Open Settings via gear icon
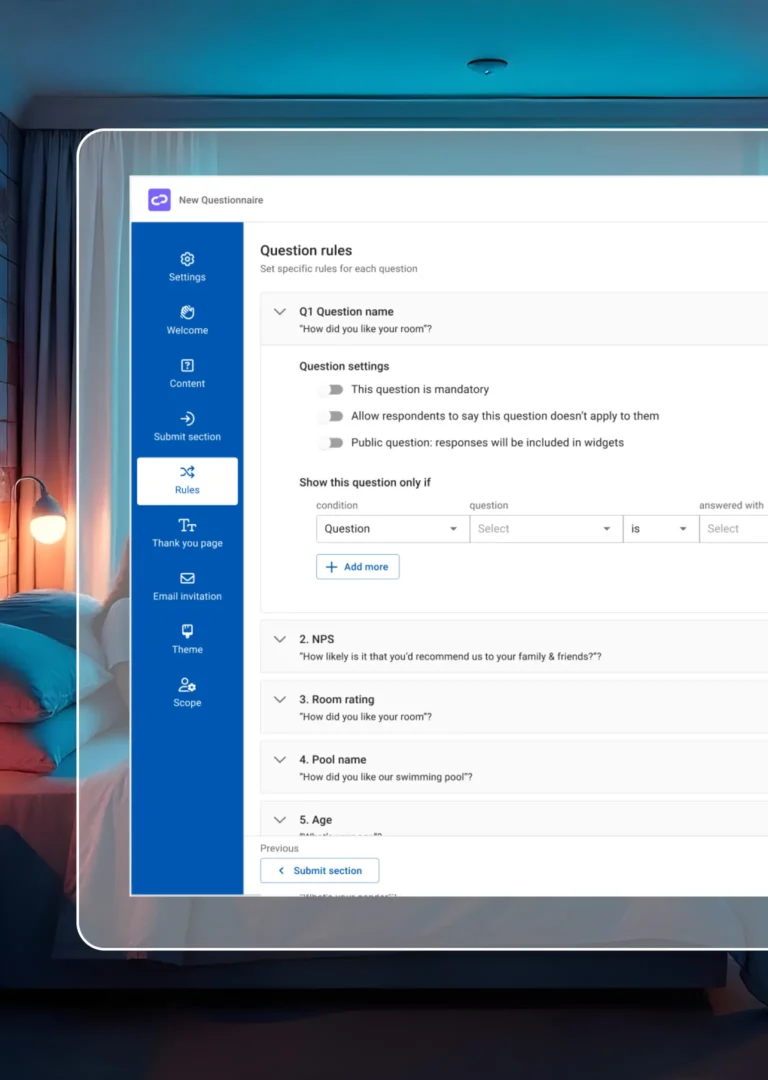The image size is (768, 1080). (187, 259)
